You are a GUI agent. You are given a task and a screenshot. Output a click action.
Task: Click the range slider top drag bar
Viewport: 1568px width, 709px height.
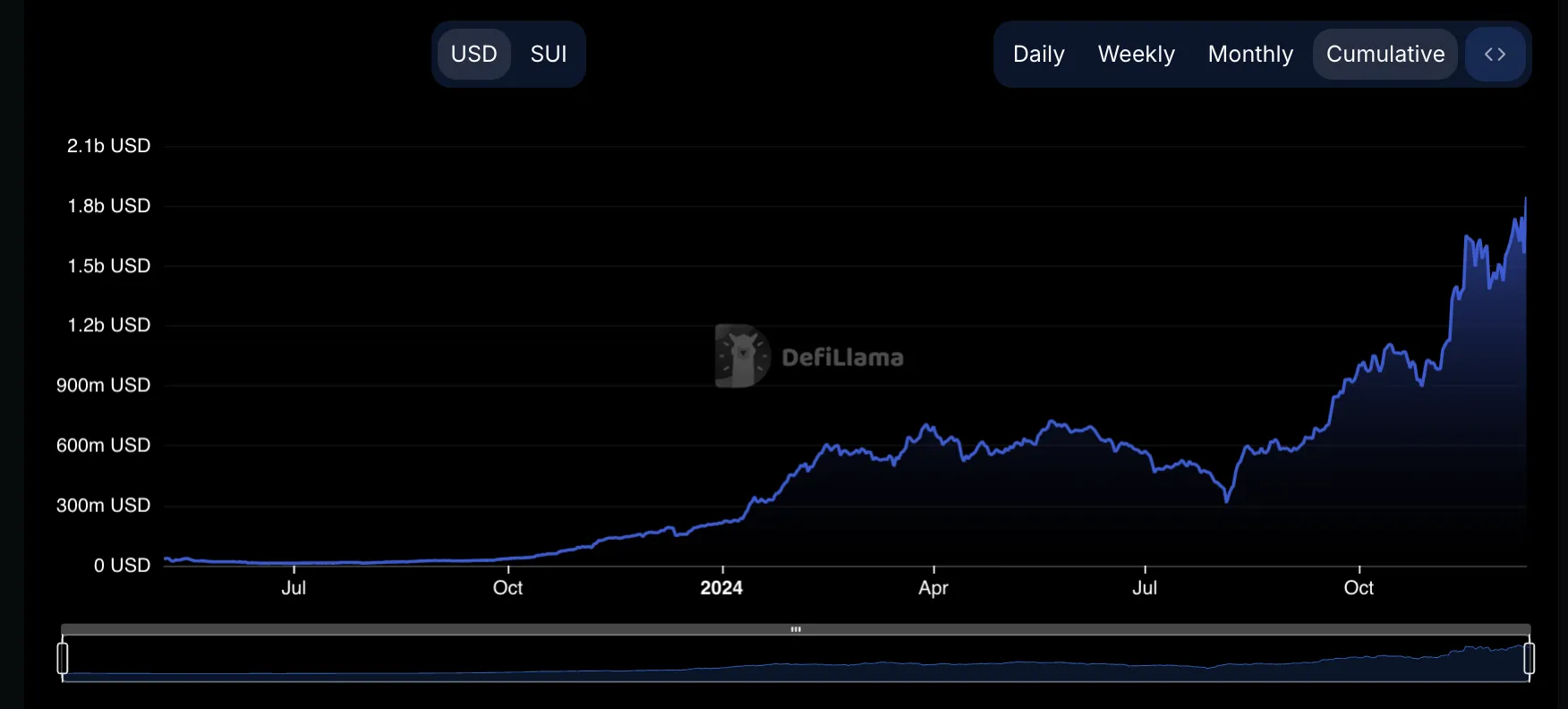[x=796, y=629]
